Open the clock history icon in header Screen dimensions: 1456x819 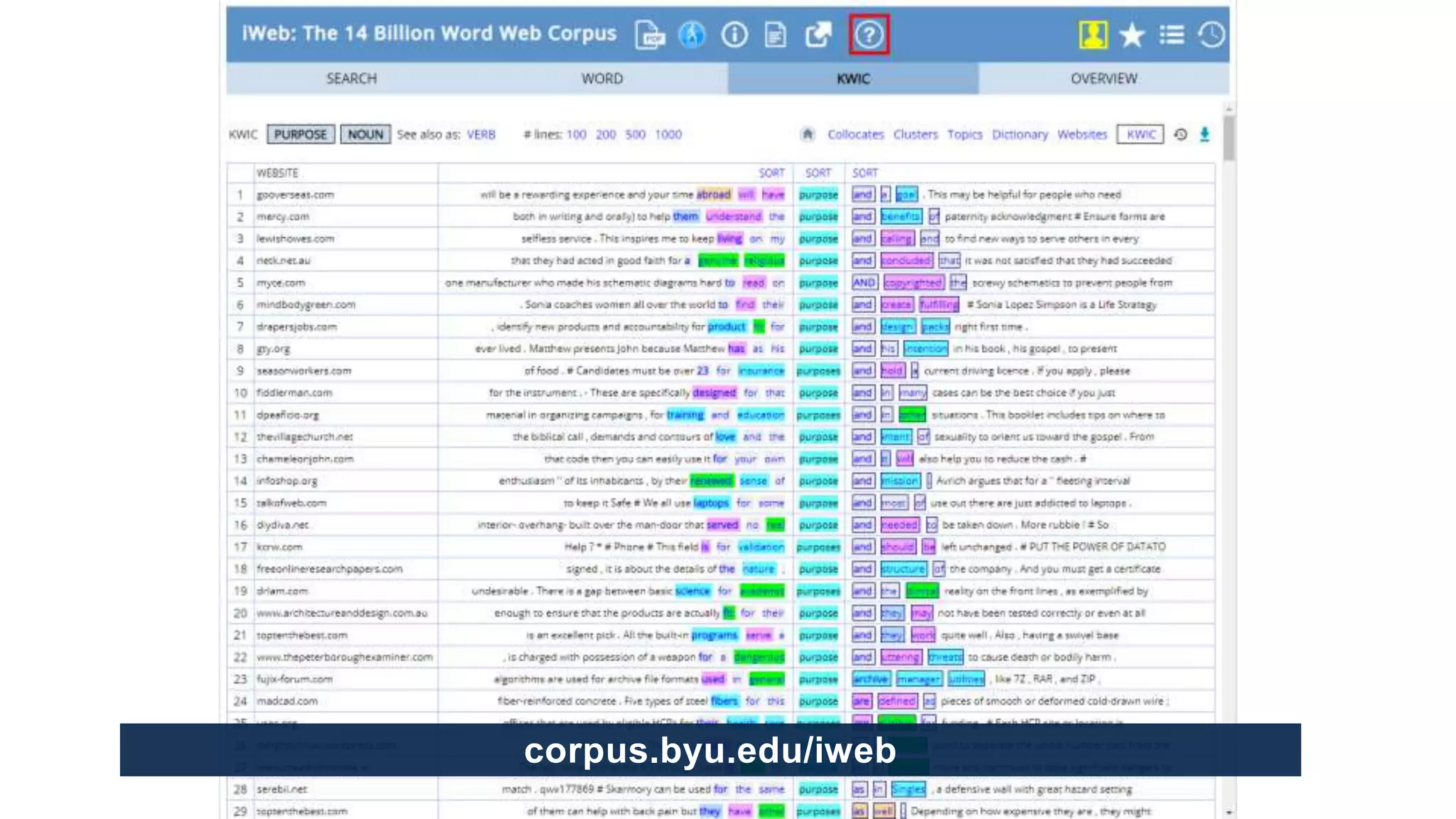point(1211,35)
